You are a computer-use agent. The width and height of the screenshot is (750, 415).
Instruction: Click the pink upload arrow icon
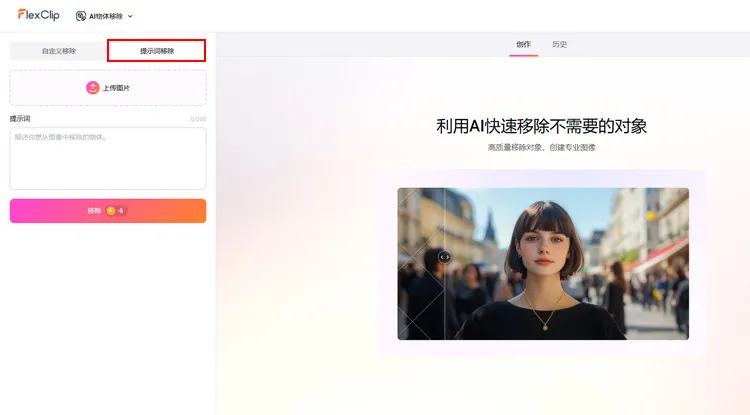[x=92, y=87]
